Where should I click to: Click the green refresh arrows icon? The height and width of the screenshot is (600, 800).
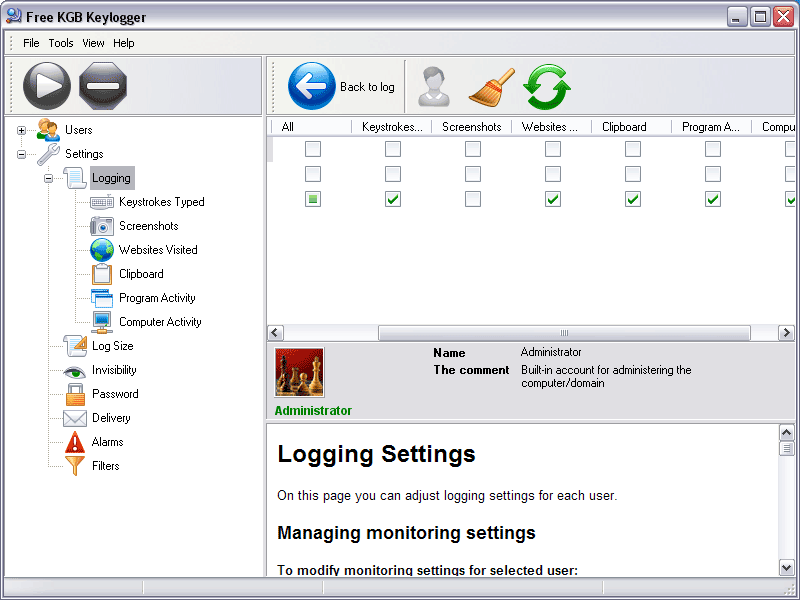click(547, 86)
